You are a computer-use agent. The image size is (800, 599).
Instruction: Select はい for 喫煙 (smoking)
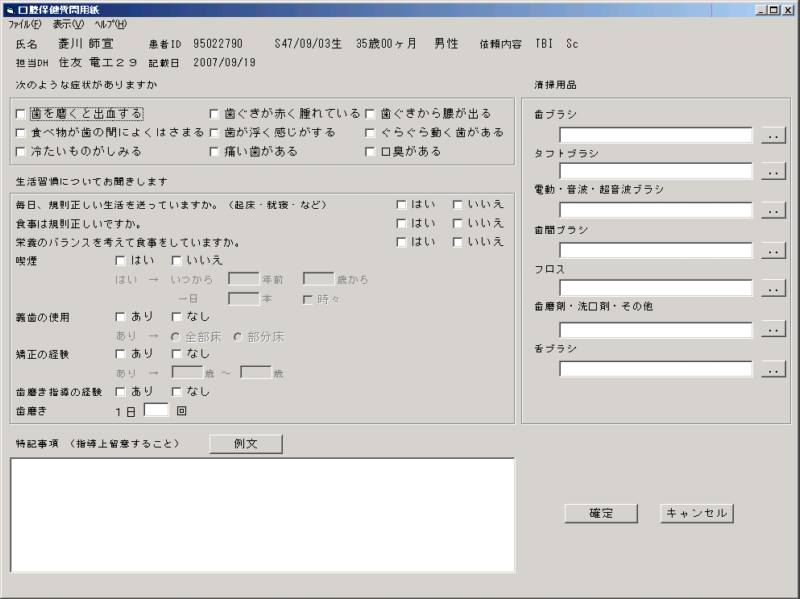pos(121,260)
